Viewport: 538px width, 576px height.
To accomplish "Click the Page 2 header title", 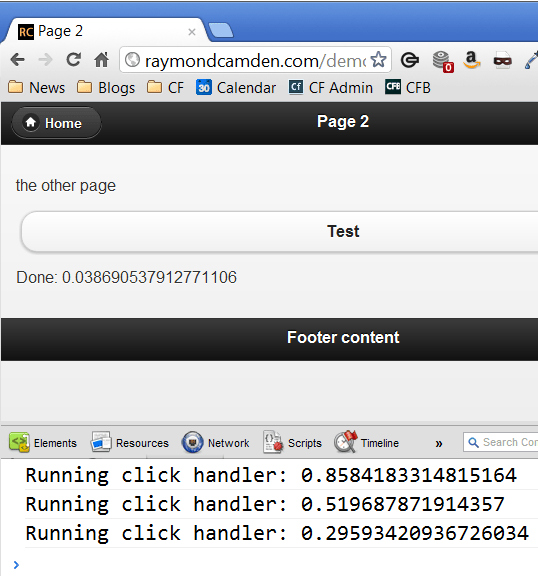I will [343, 122].
